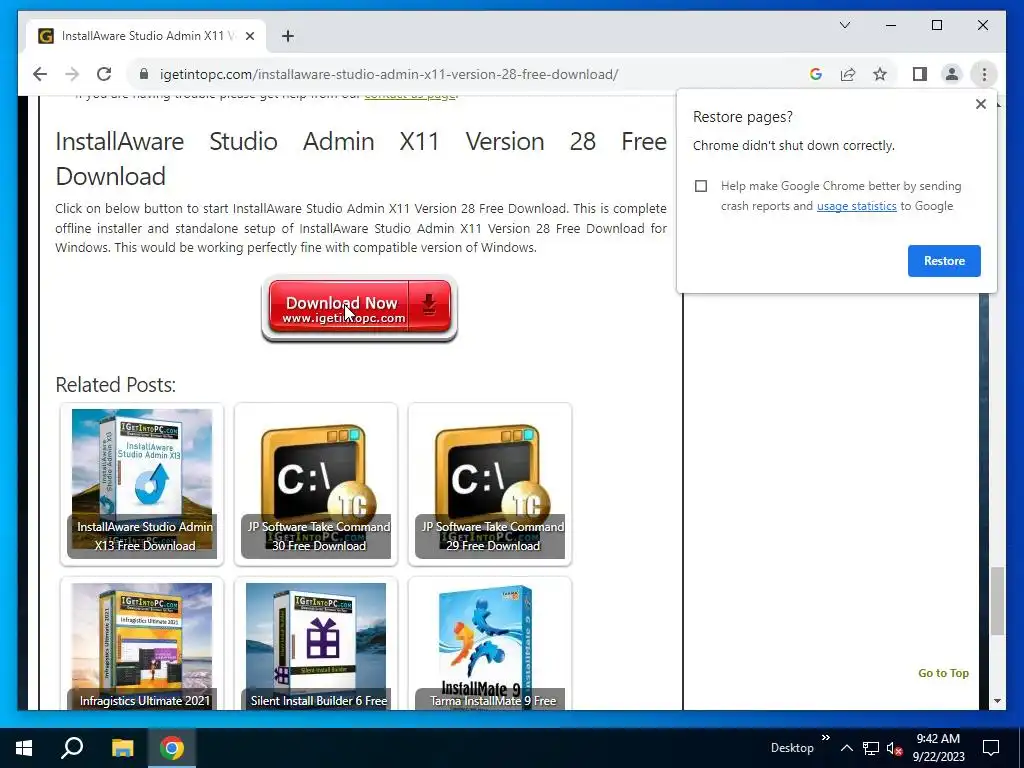1024x768 pixels.
Task: Open JP Software Take Command 29 post
Action: (x=490, y=483)
